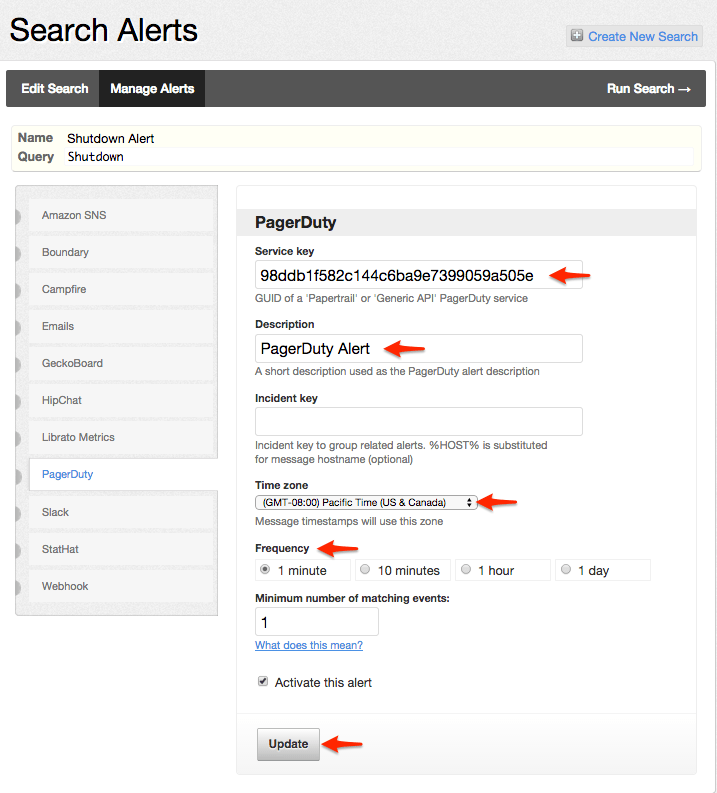717x793 pixels.
Task: Choose Campfire alert service
Action: pyautogui.click(x=121, y=289)
